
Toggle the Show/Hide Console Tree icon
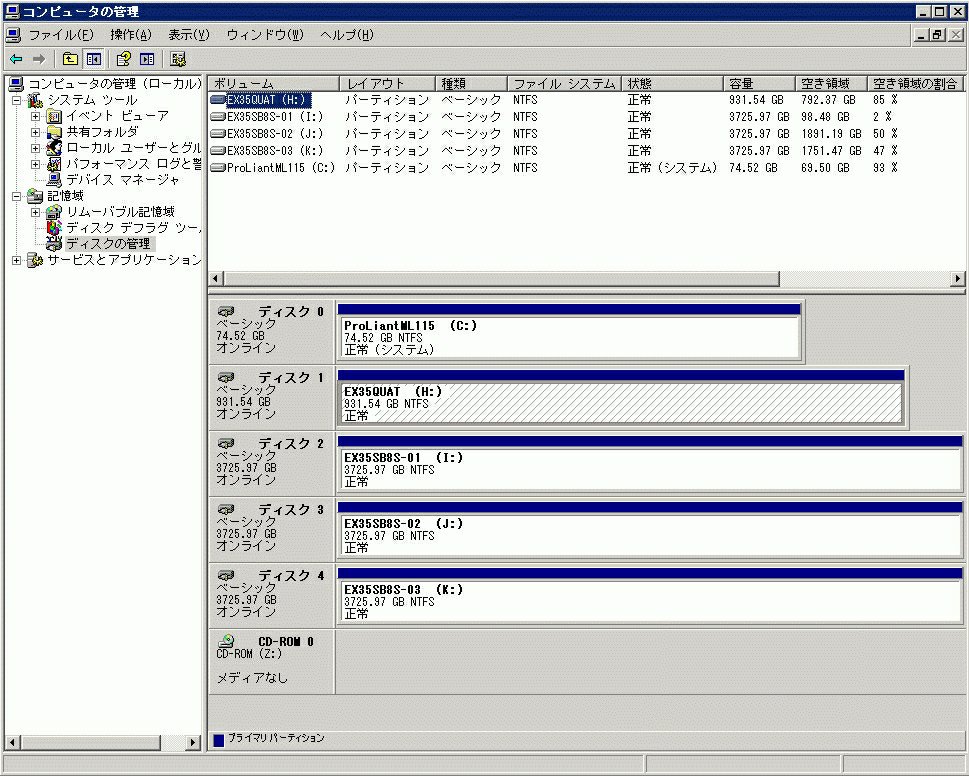[94, 59]
